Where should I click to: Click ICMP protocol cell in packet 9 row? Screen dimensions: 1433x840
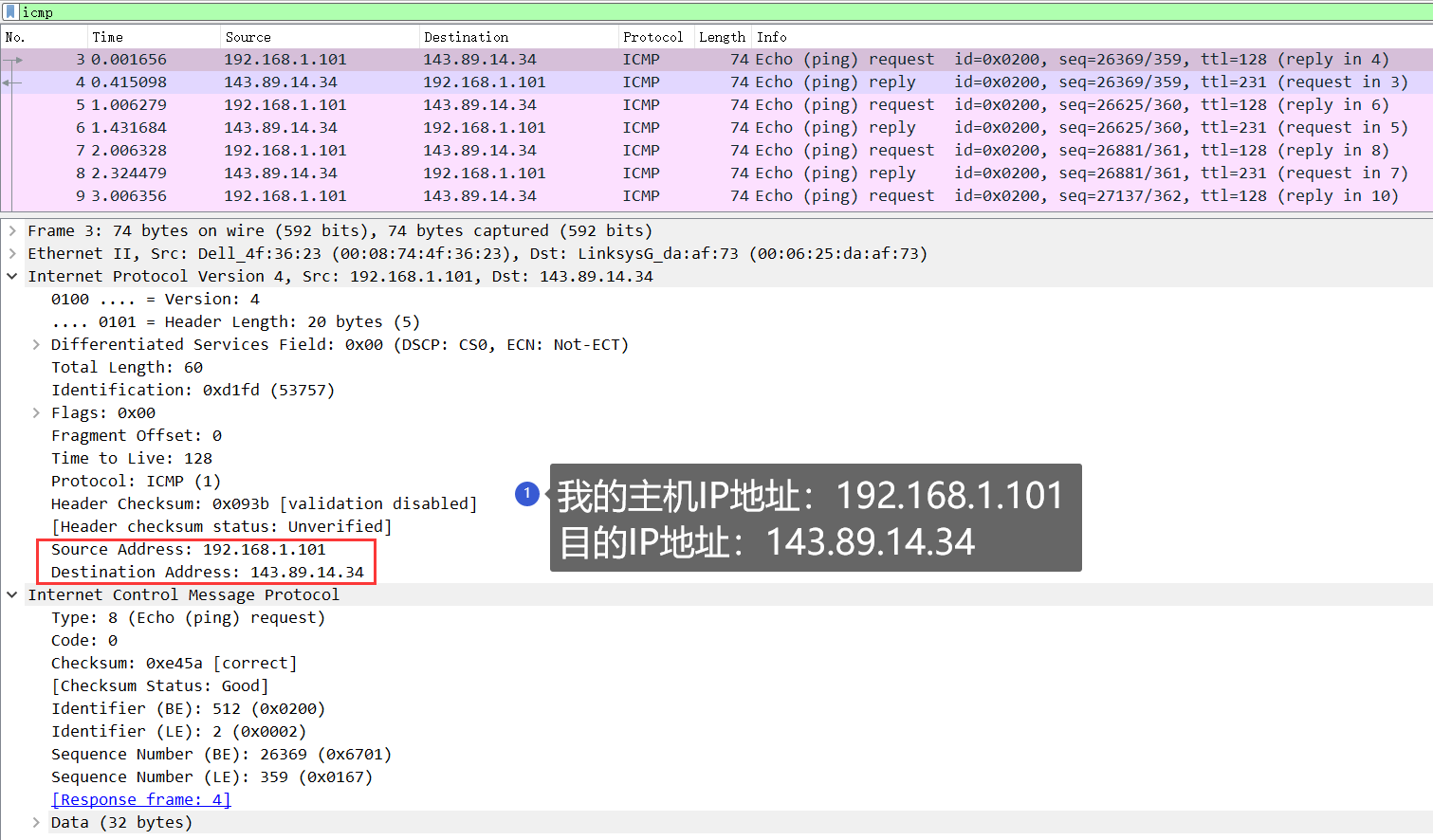641,196
